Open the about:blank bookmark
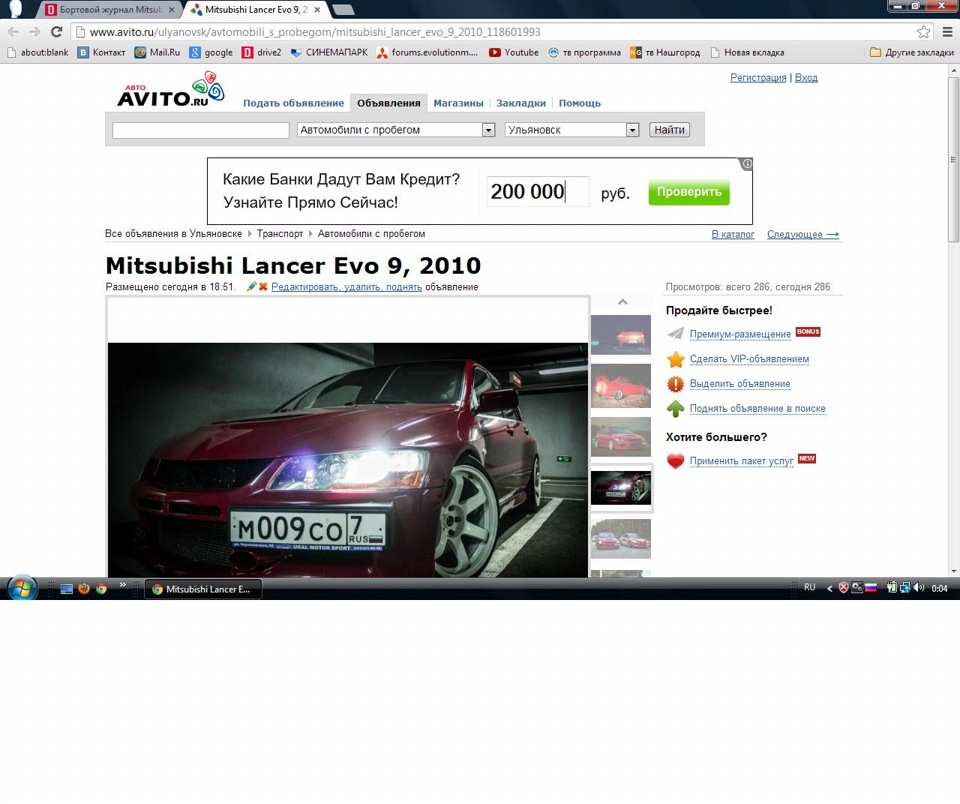The height and width of the screenshot is (804, 960). point(38,53)
